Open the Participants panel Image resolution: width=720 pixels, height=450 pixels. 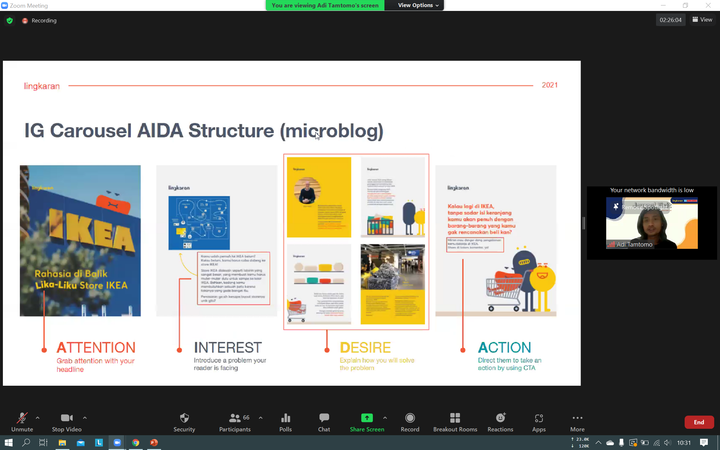[x=235, y=422]
